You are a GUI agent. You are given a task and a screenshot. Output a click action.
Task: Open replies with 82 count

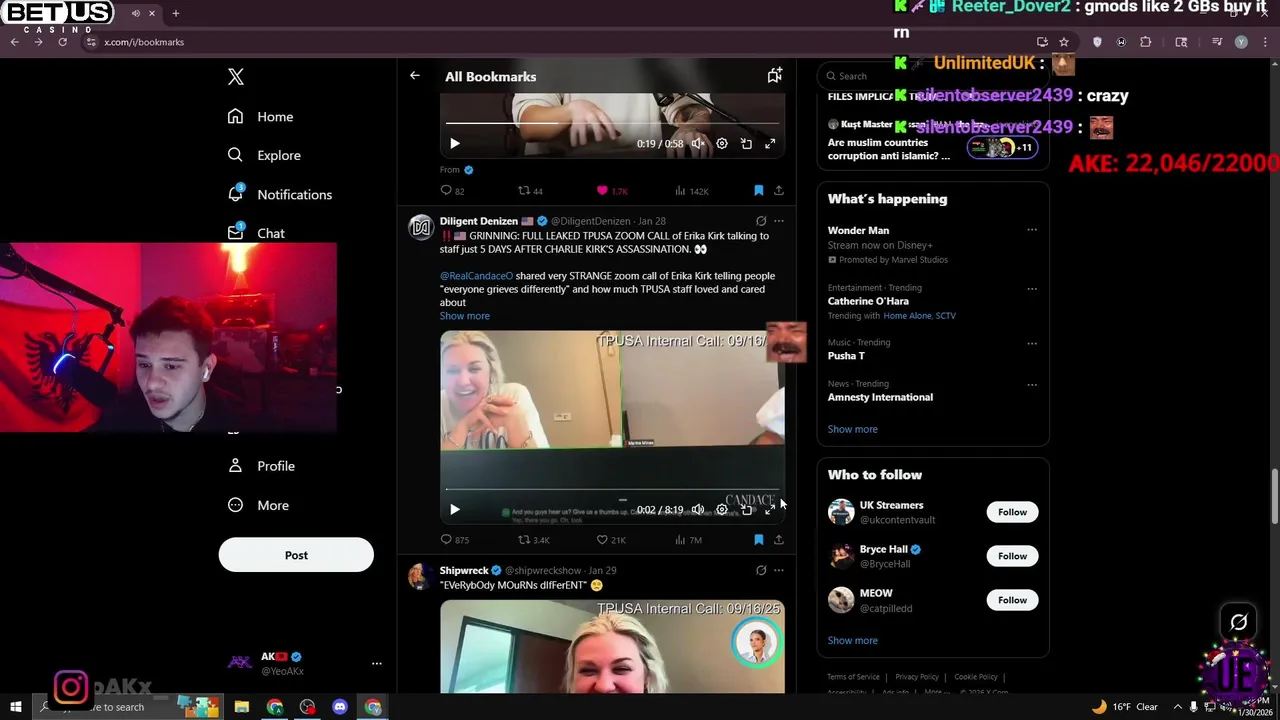pyautogui.click(x=452, y=190)
